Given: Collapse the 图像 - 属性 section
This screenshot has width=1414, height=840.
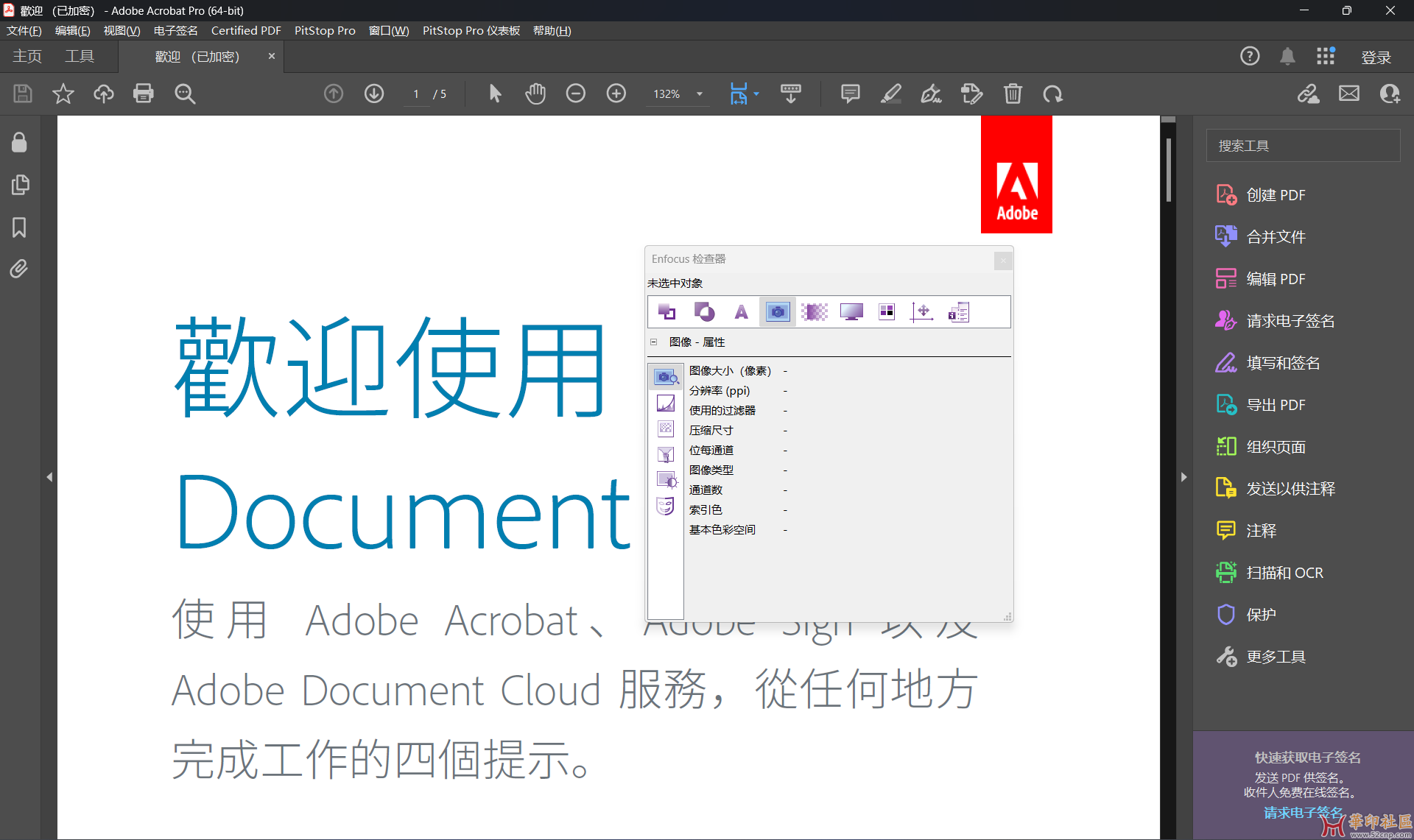Looking at the screenshot, I should 653,342.
